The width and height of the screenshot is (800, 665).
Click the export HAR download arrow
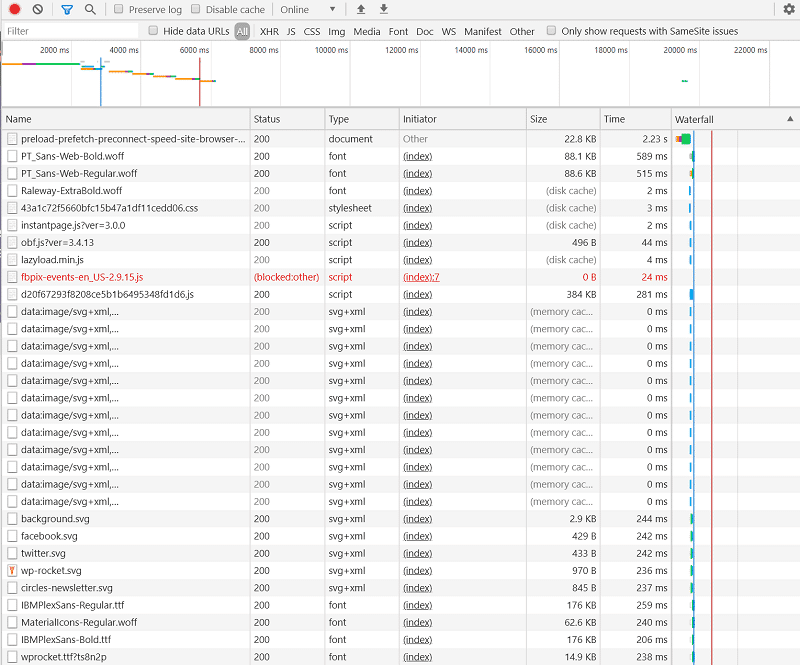coord(383,9)
